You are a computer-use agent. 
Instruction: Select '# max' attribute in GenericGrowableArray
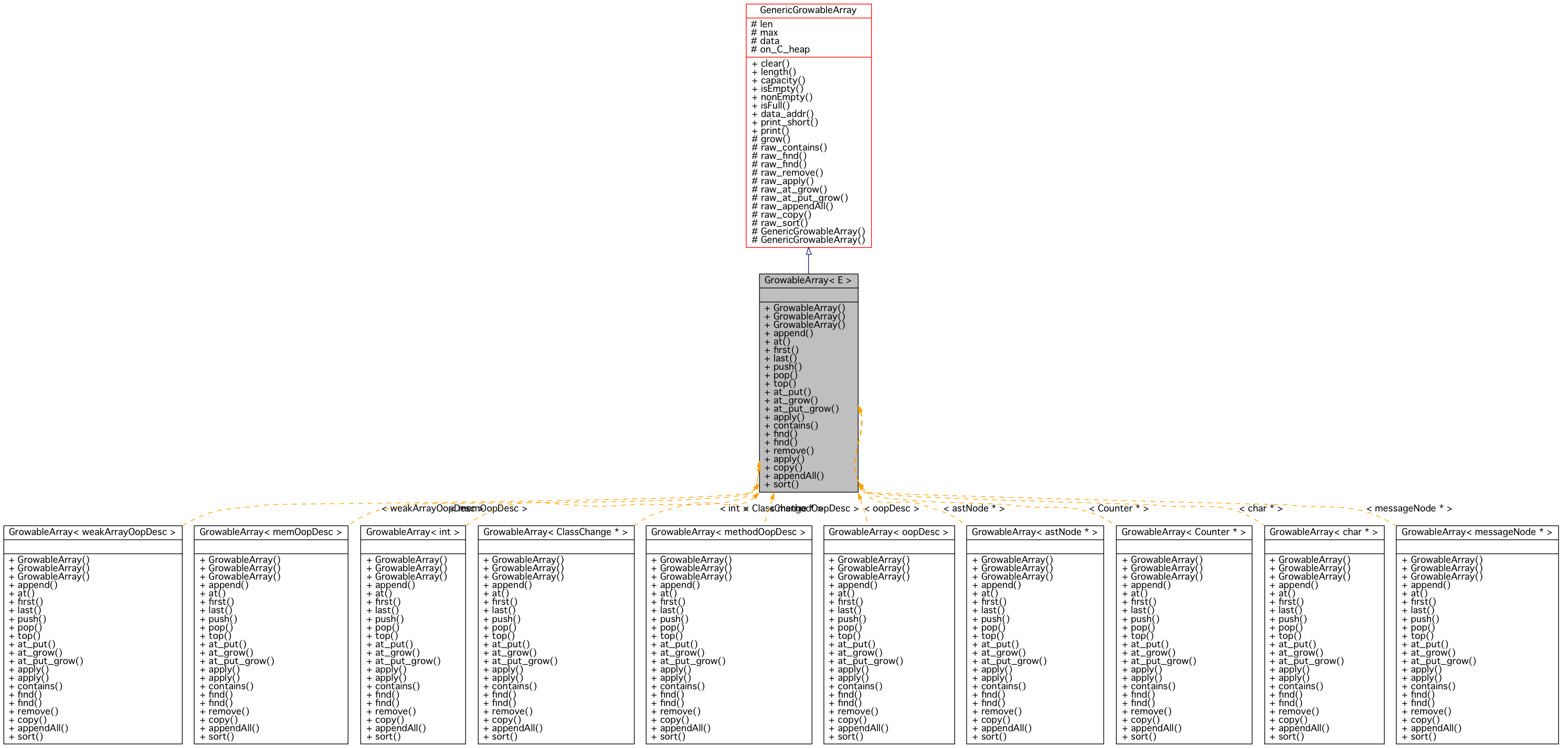[764, 33]
